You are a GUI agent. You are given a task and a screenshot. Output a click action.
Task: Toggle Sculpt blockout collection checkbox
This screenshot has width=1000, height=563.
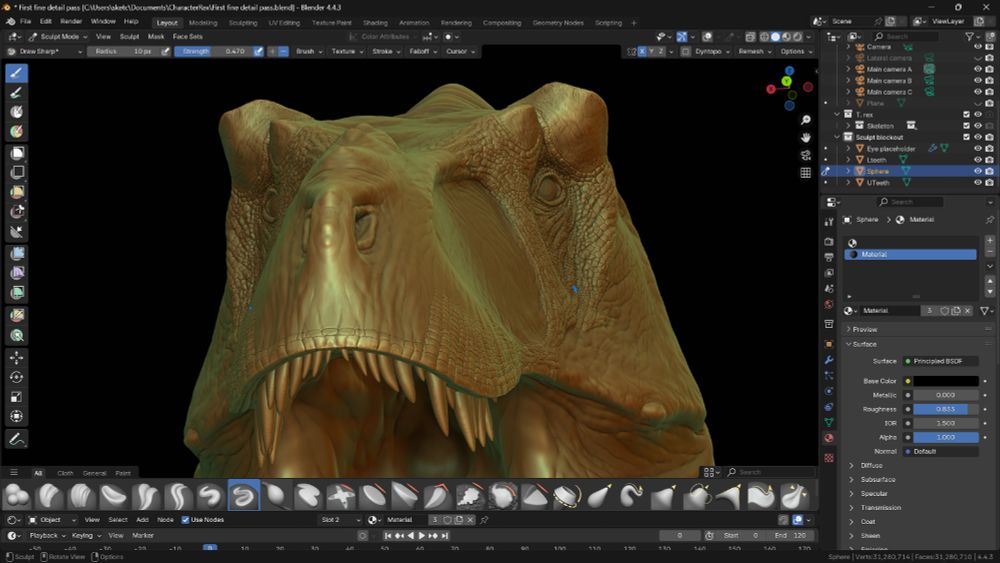[x=966, y=137]
